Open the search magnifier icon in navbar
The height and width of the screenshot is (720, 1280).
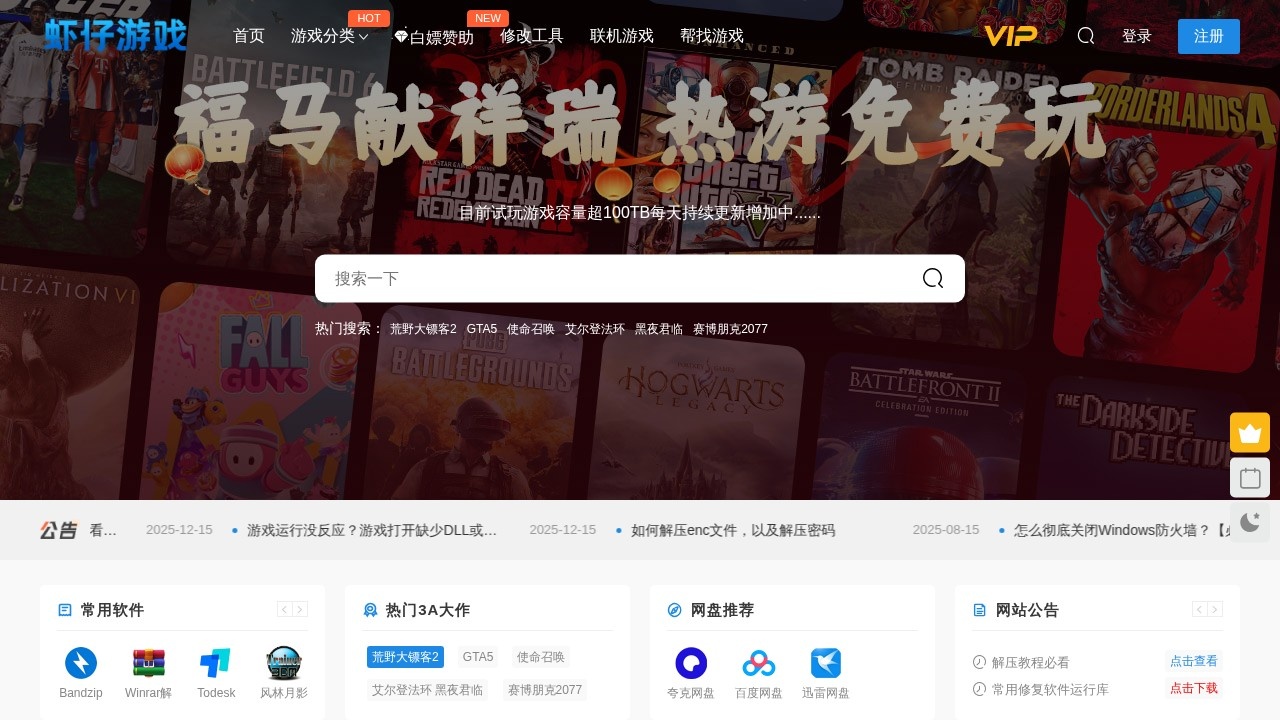[x=1085, y=36]
